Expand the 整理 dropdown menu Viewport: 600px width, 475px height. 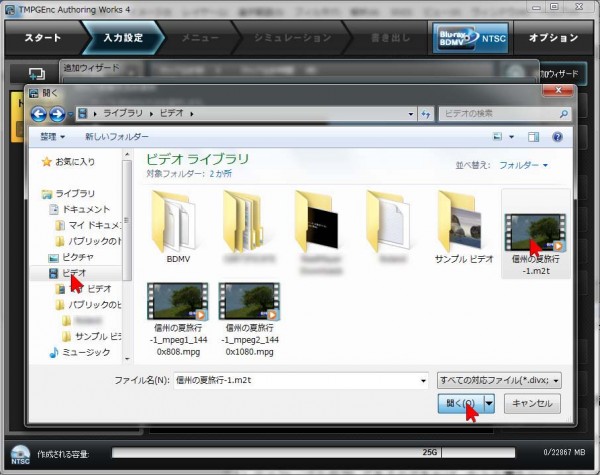(52, 136)
